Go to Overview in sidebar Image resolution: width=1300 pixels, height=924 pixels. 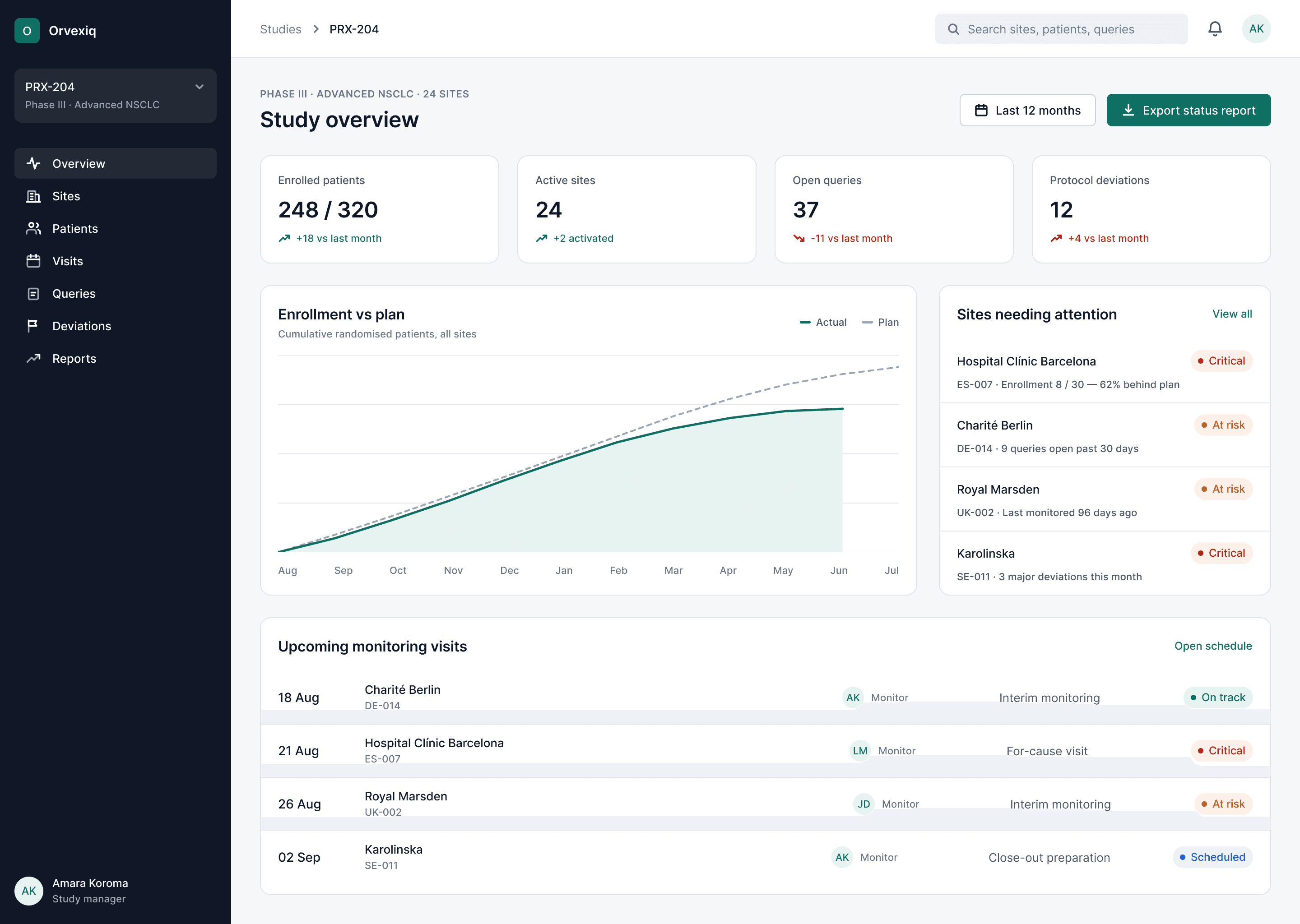click(116, 164)
